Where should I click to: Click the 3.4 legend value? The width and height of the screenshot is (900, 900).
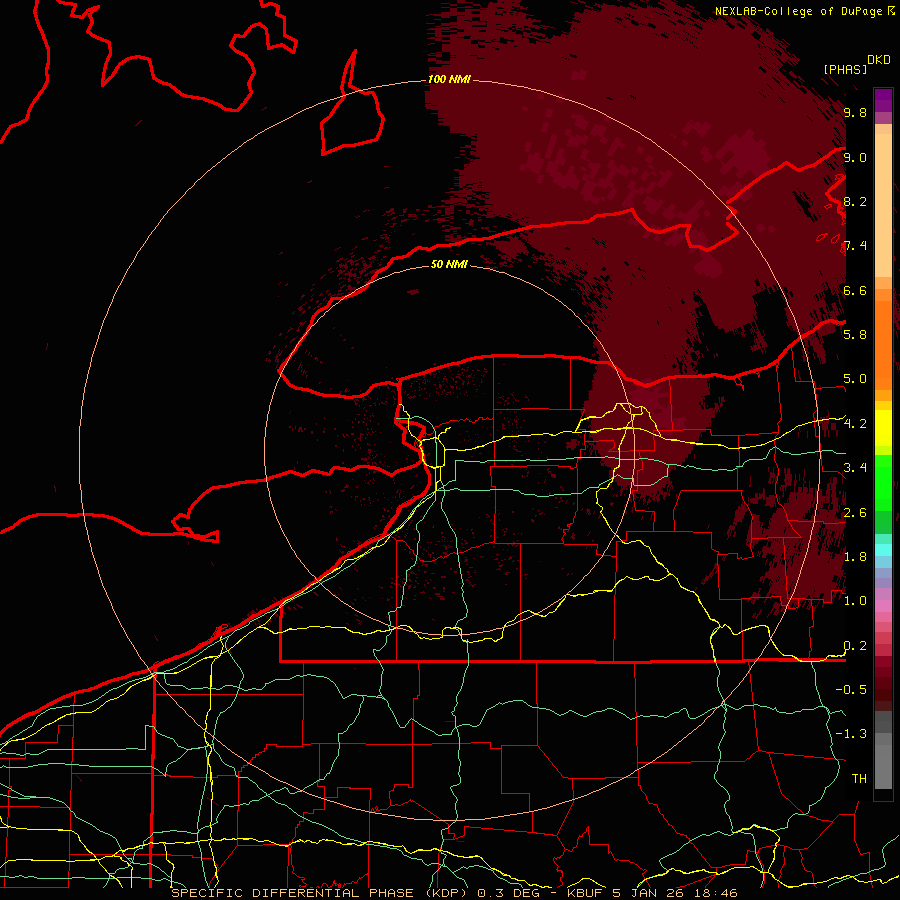coord(855,467)
